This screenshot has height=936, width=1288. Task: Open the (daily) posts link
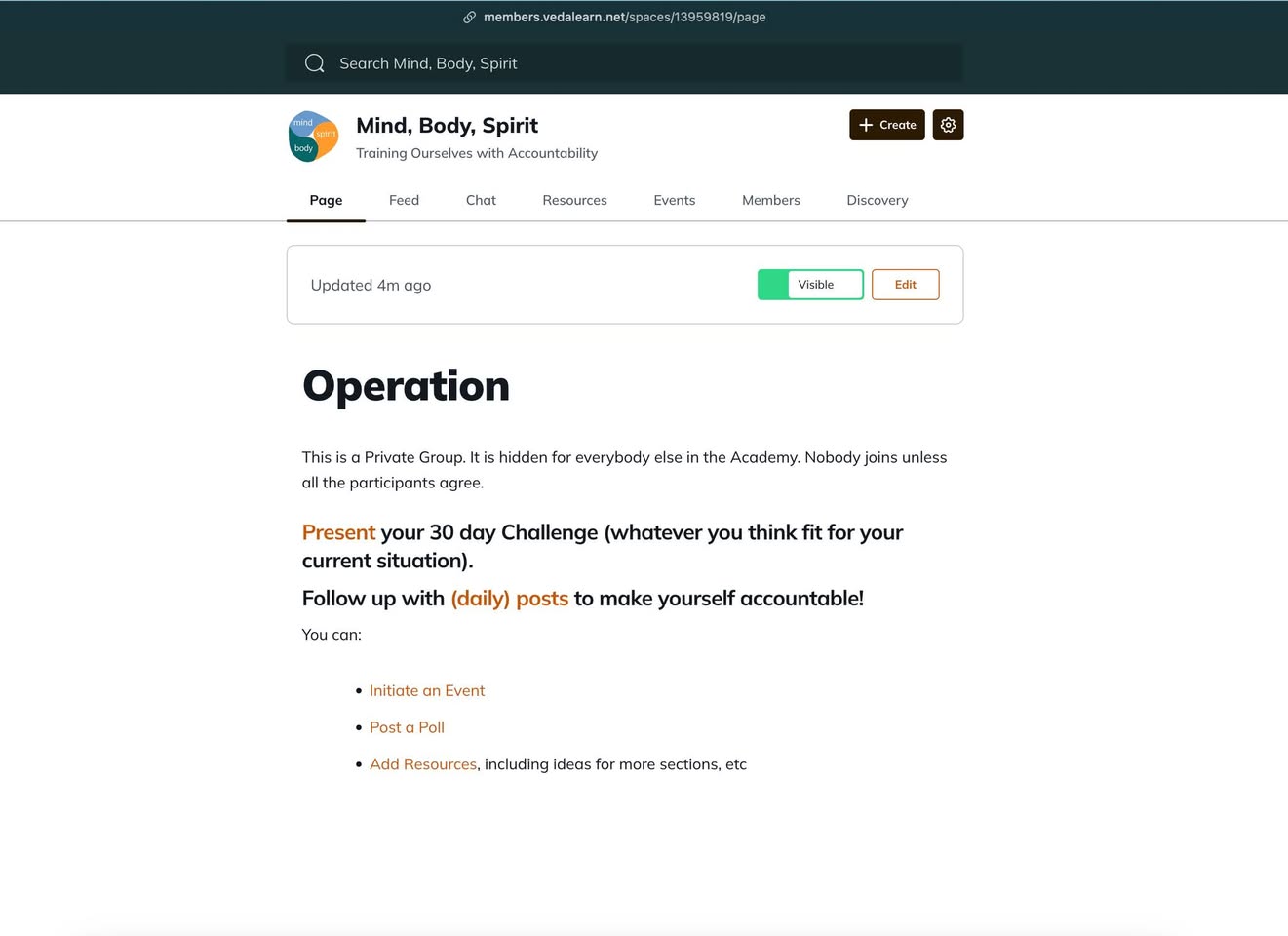pyautogui.click(x=509, y=599)
